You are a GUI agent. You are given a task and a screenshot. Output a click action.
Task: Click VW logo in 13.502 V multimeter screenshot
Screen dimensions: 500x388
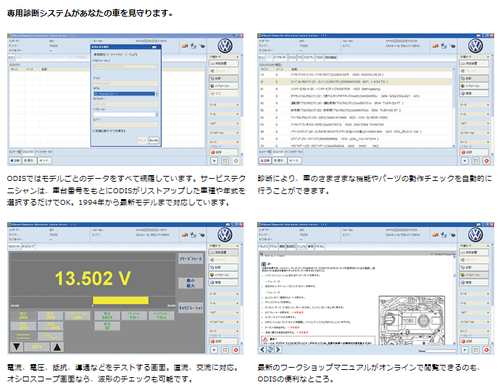pyautogui.click(x=225, y=235)
